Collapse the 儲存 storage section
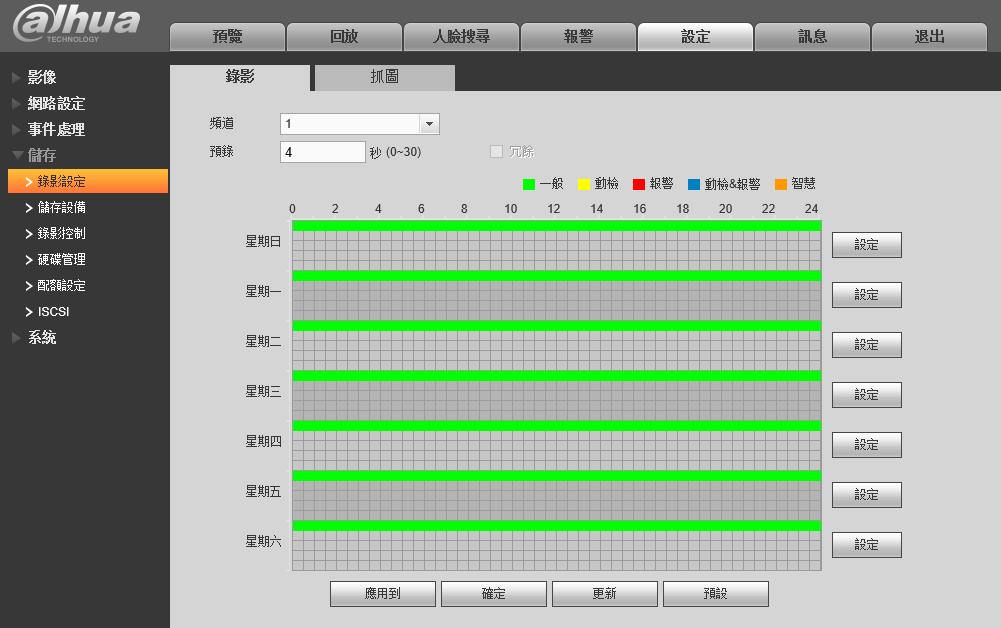 pos(42,155)
